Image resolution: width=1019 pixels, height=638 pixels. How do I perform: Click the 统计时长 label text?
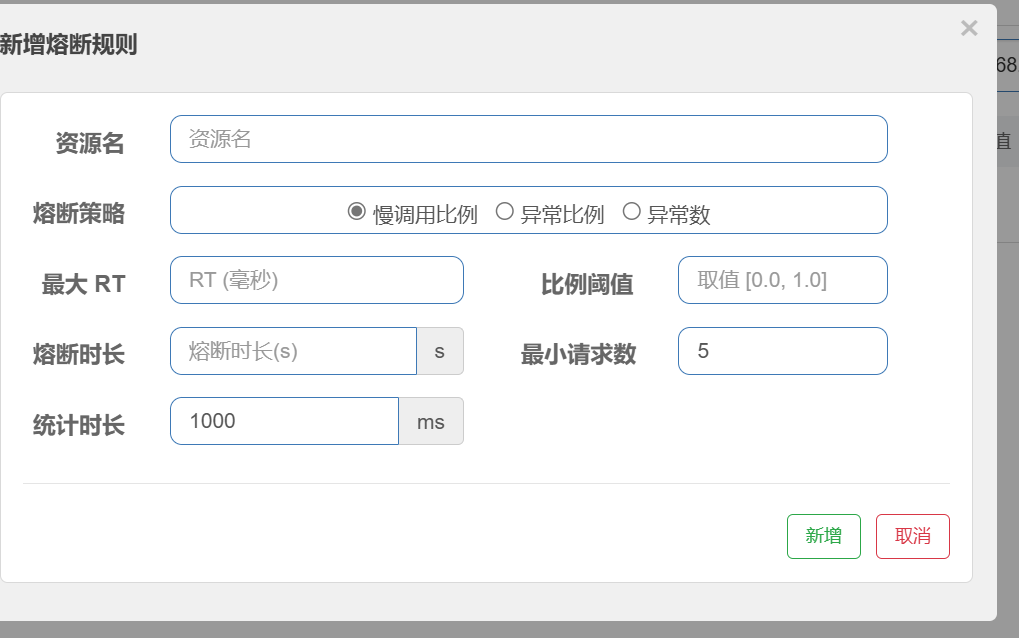[x=79, y=425]
